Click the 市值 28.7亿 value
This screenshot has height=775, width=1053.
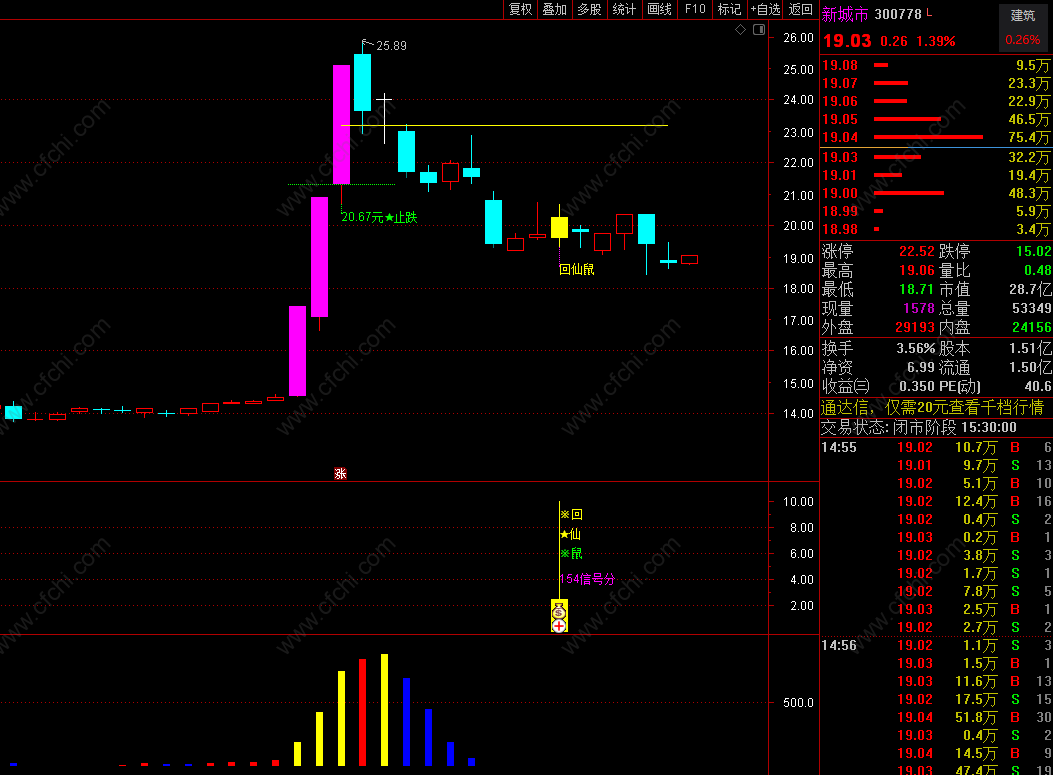[x=1030, y=289]
